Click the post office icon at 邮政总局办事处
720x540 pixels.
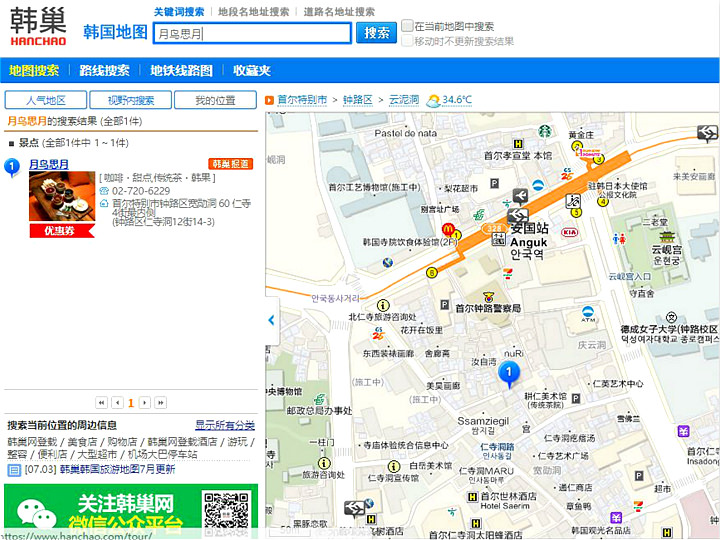pos(320,399)
